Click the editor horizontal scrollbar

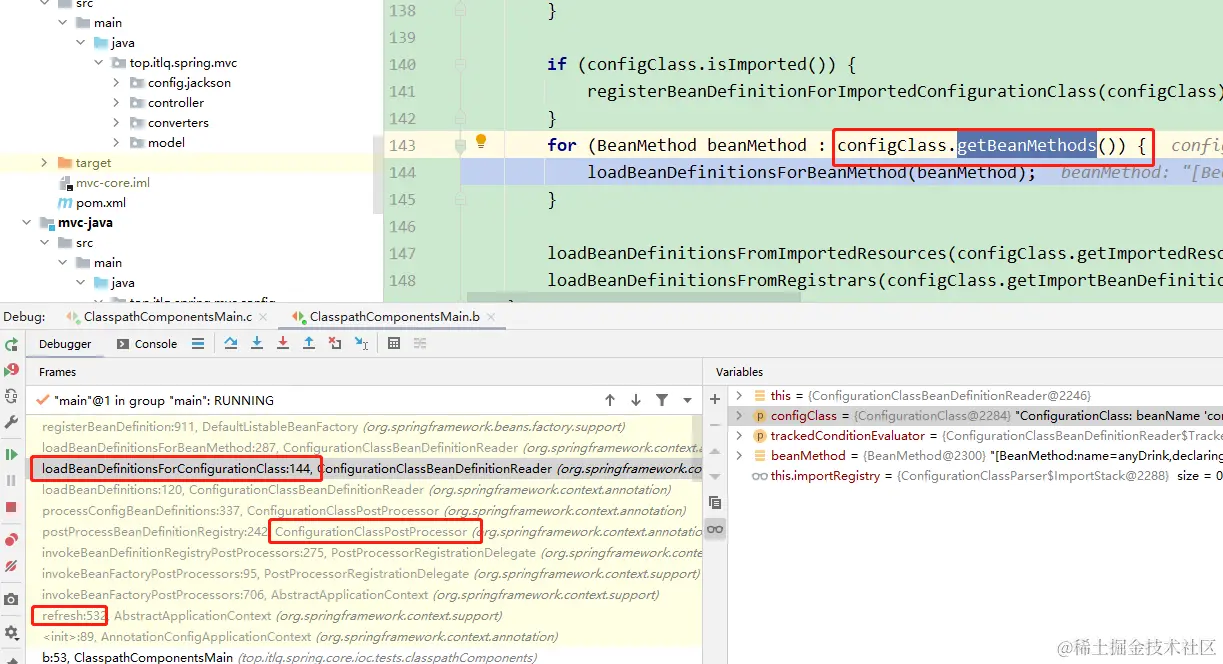point(634,297)
